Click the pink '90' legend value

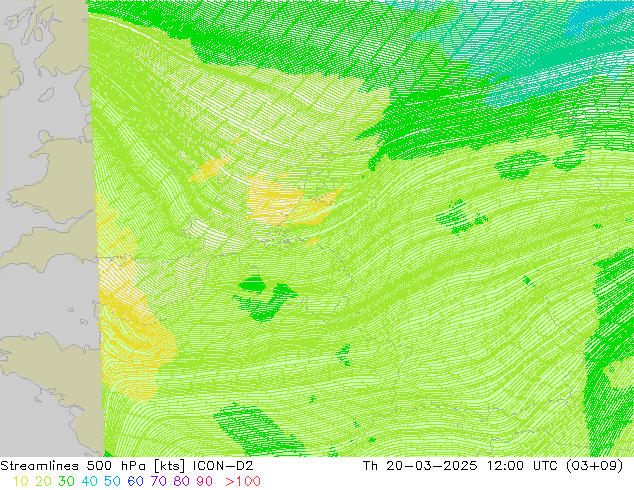(205, 481)
